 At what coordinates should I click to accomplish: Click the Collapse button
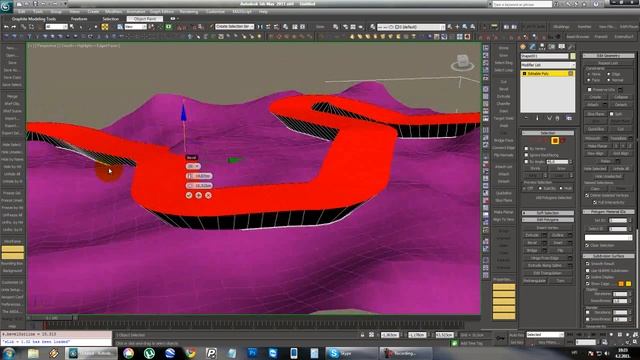coord(621,97)
